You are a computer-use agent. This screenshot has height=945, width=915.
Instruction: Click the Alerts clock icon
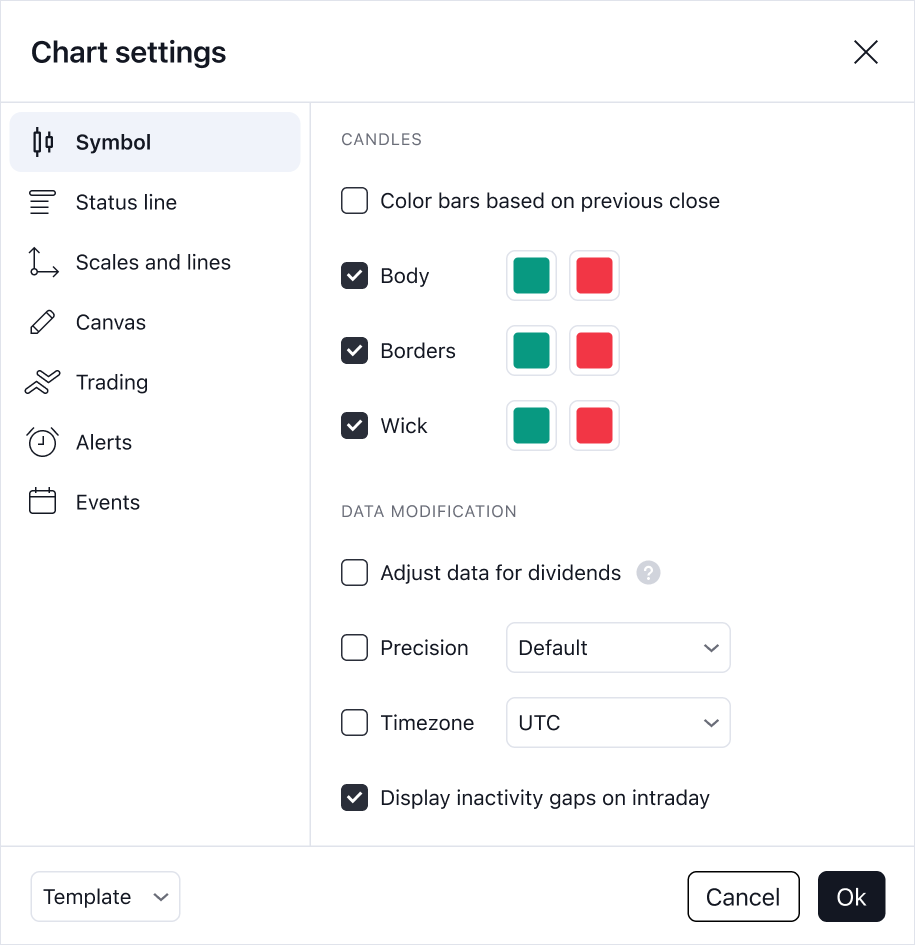pos(42,442)
